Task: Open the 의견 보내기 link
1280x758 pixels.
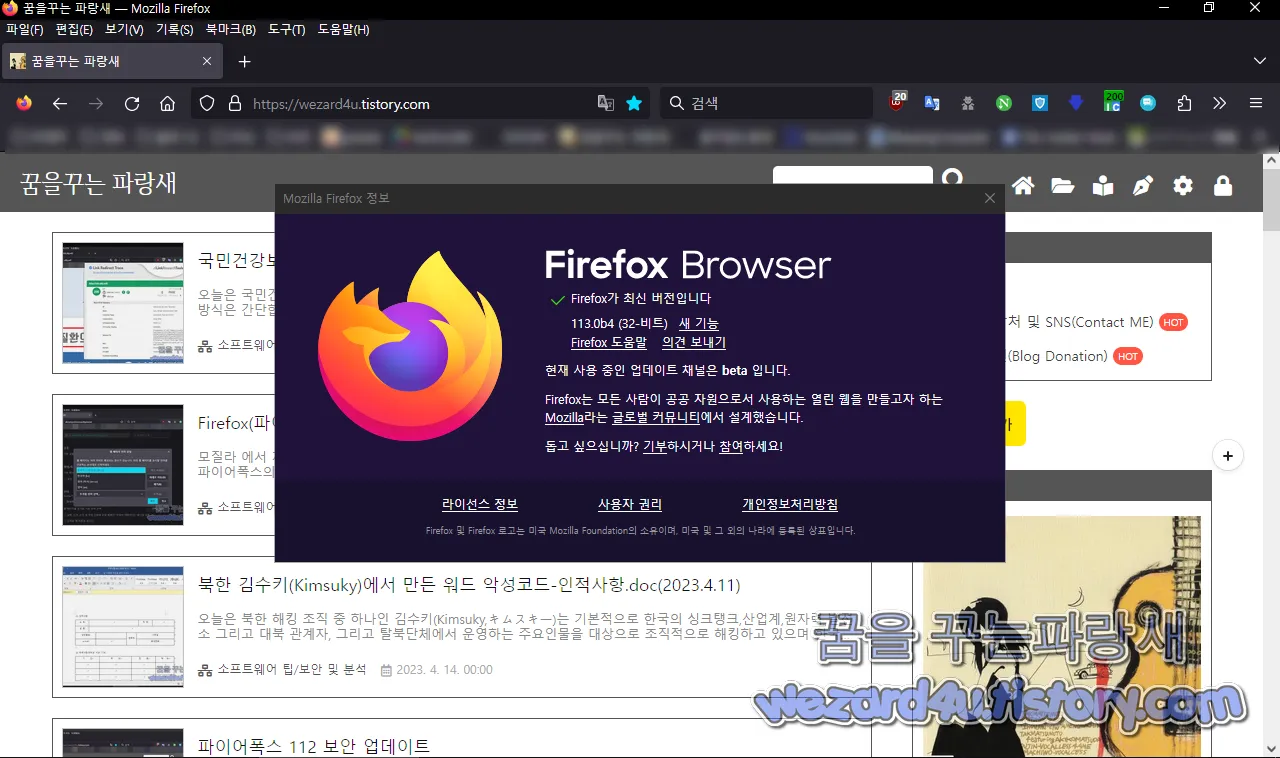Action: click(696, 342)
